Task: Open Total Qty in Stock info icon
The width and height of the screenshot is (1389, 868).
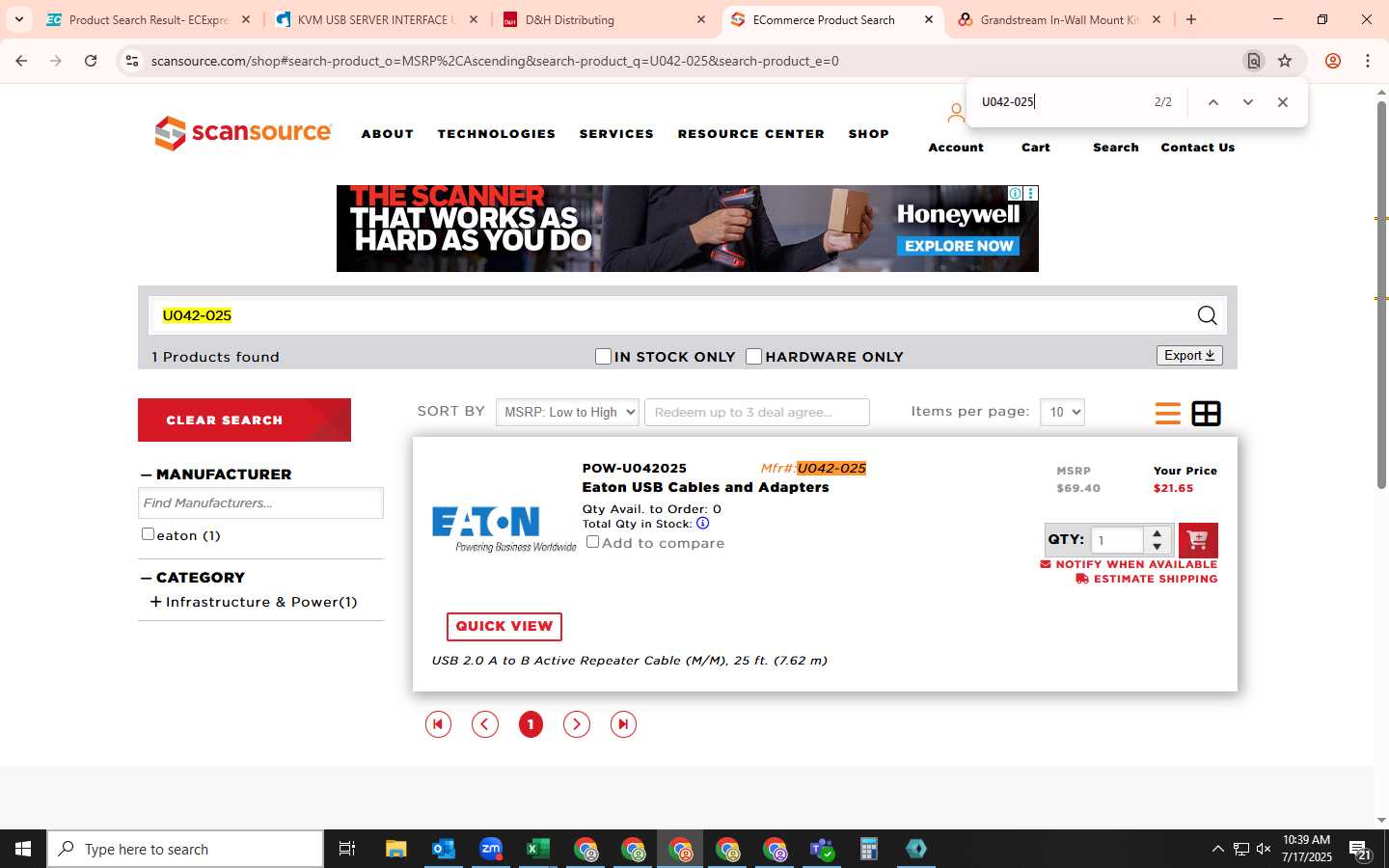Action: click(702, 524)
